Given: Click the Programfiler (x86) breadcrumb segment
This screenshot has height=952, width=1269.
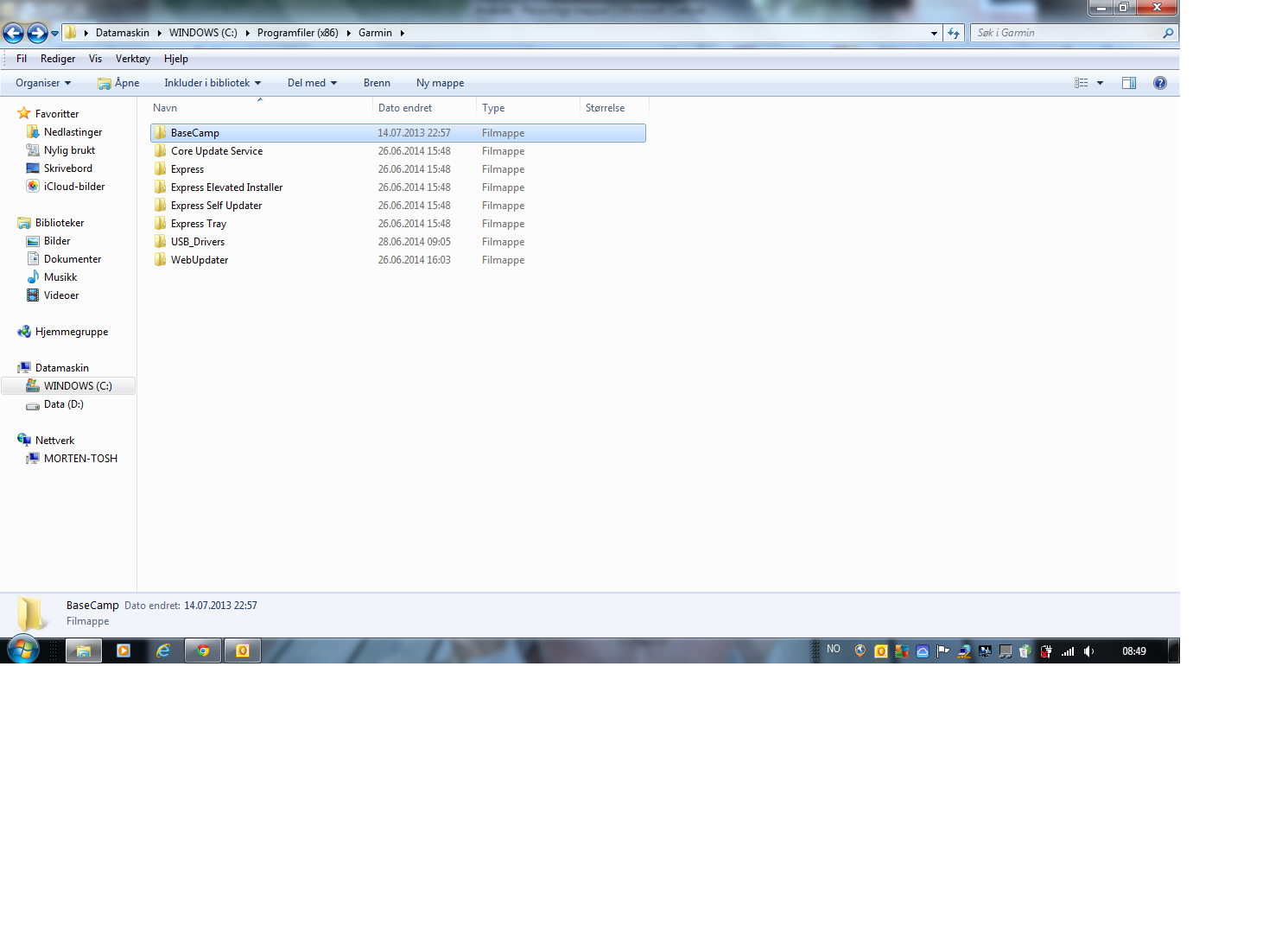Looking at the screenshot, I should pyautogui.click(x=297, y=33).
